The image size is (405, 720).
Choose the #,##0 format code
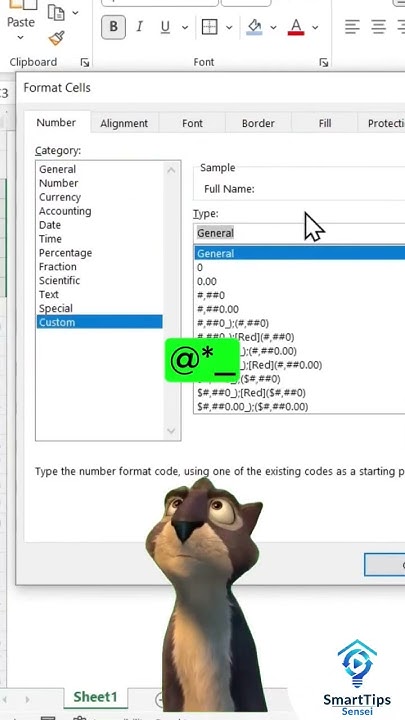coord(299,295)
